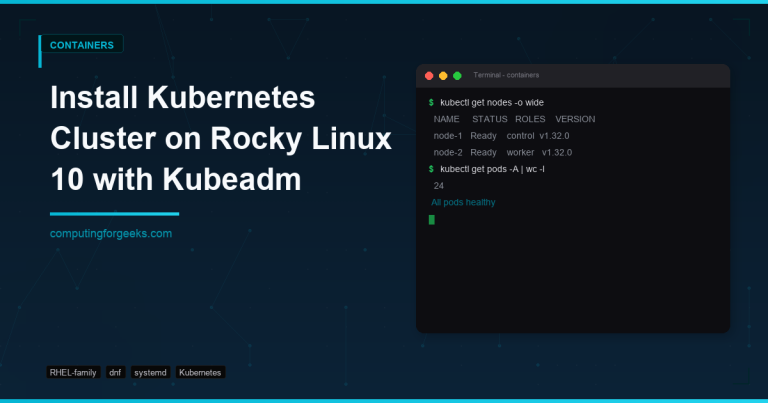Open the computingforgeeks.com link
This screenshot has height=403, width=768.
[x=111, y=233]
